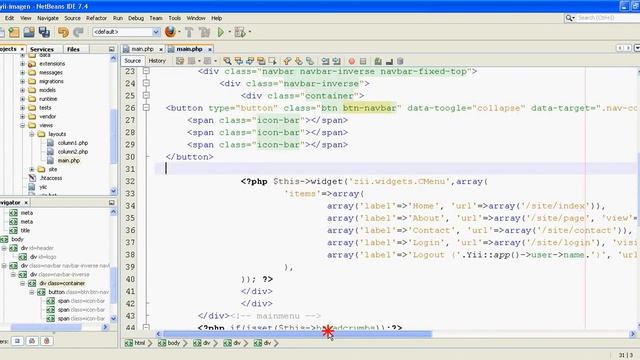Viewport: 640px width, 360px height.
Task: Click the Firefox browser icon in toolbar
Action: pyautogui.click(x=170, y=31)
